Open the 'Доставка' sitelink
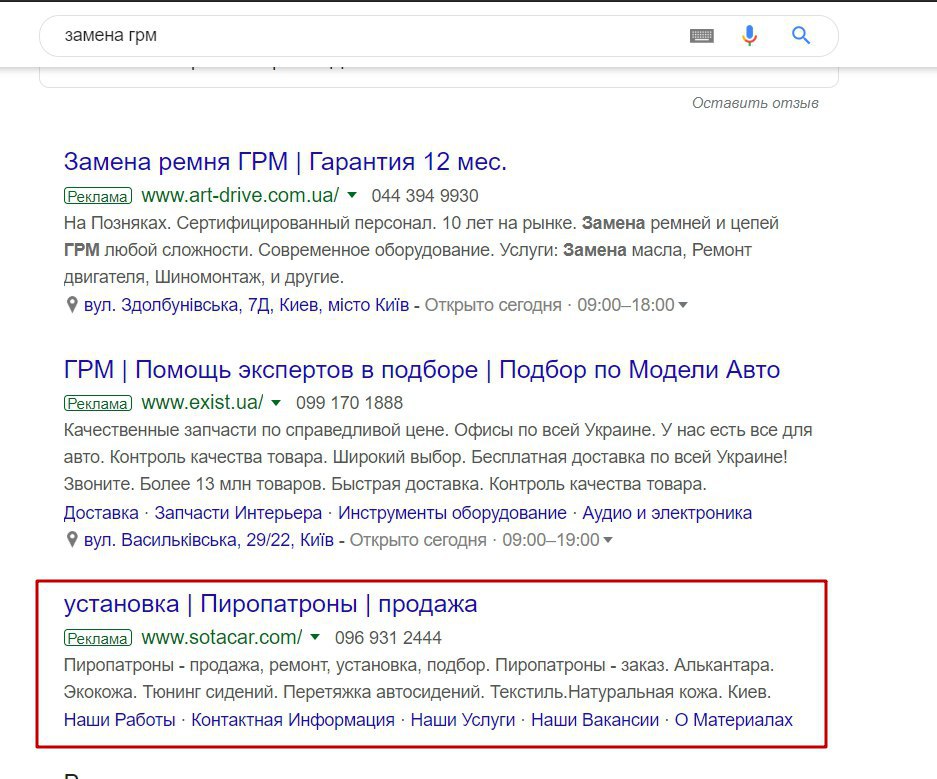The width and height of the screenshot is (937, 779). pos(101,513)
